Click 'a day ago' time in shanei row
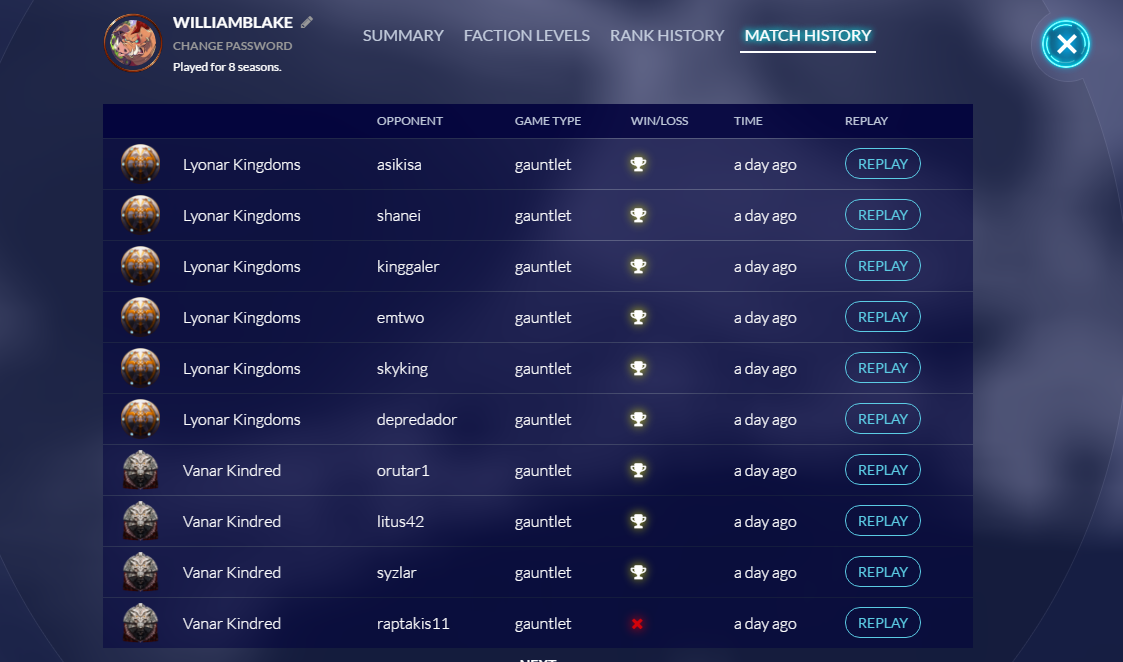This screenshot has width=1123, height=662. [x=765, y=216]
